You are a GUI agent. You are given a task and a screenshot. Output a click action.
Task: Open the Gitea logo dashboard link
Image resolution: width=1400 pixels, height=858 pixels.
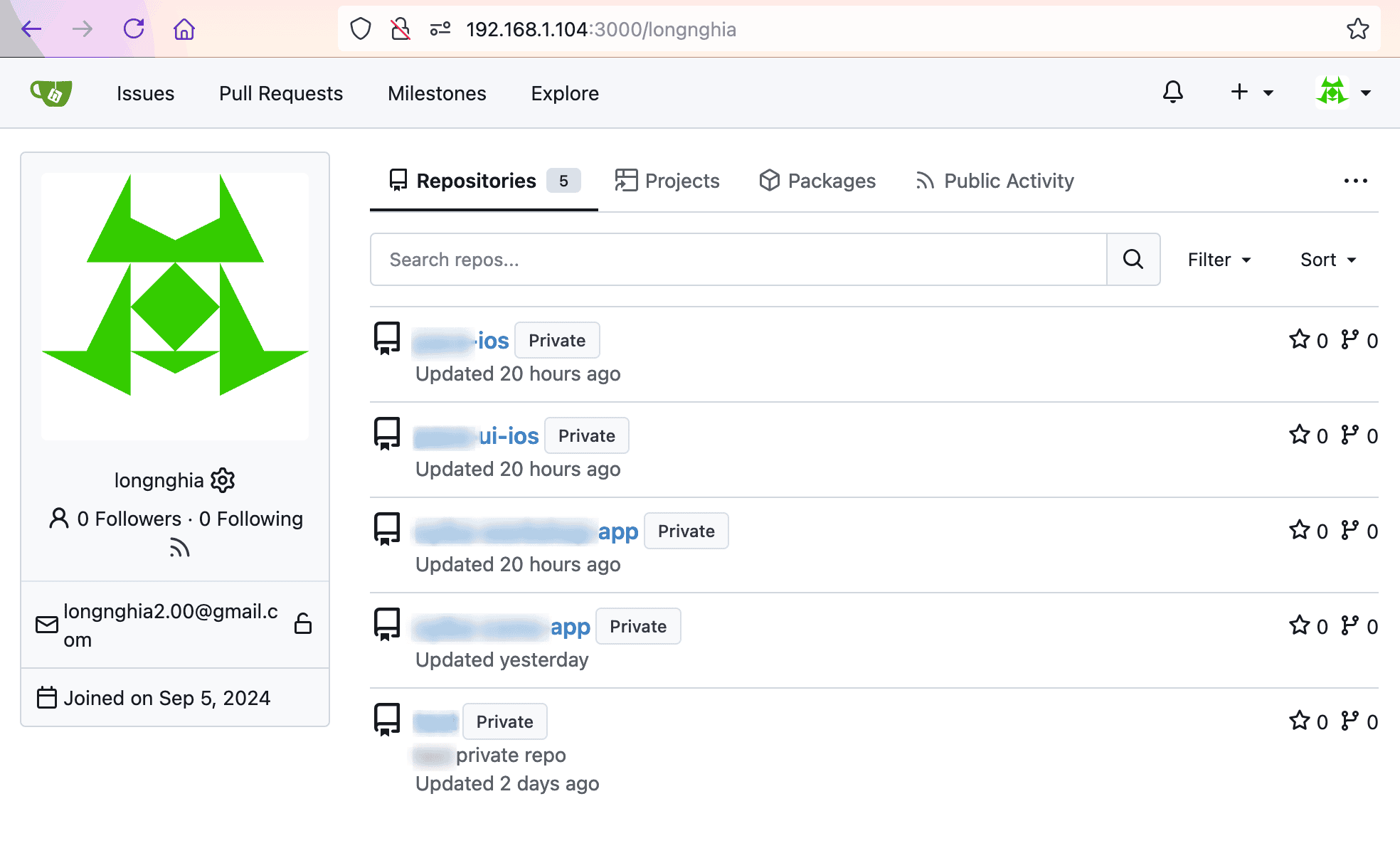(51, 93)
